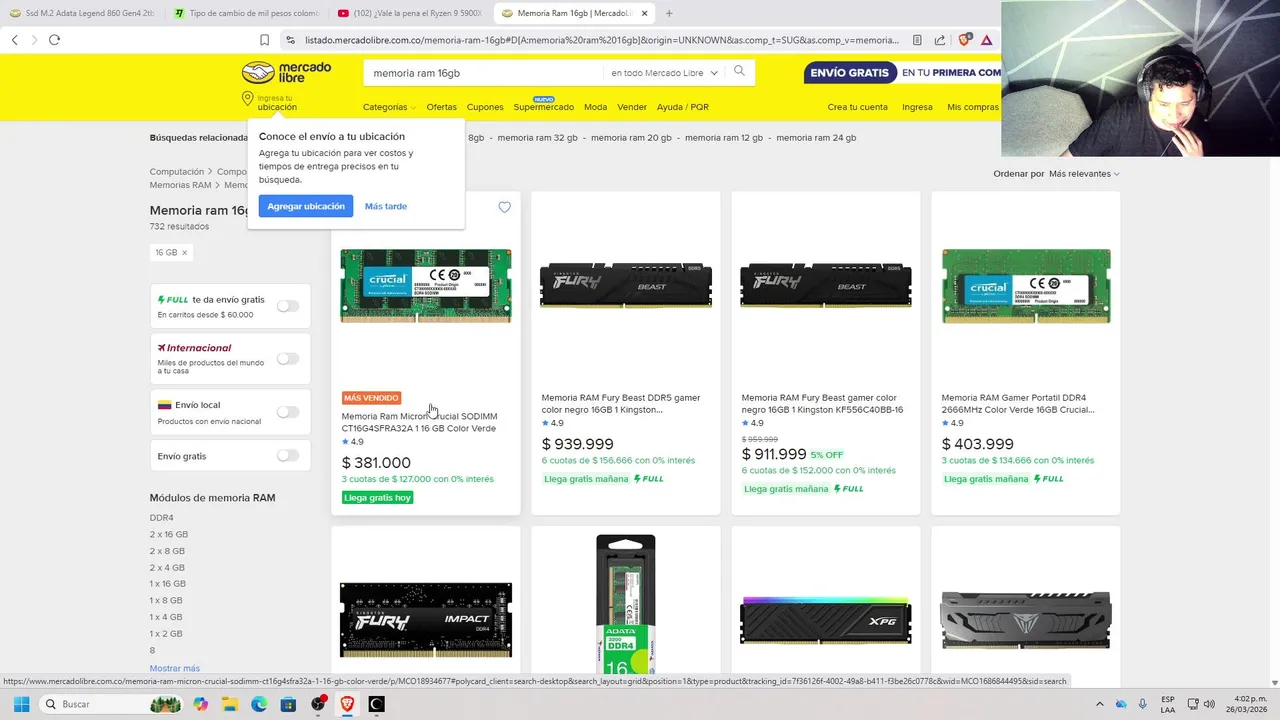
Task: Click the microphone icon in system tray
Action: tap(1143, 704)
